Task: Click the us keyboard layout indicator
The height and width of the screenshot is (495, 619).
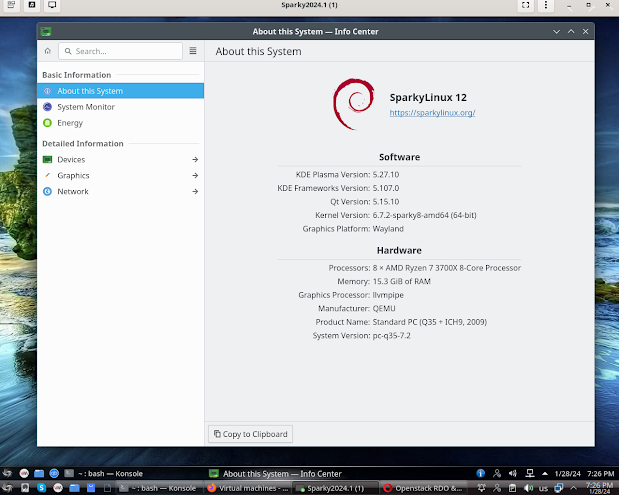Action: pos(544,488)
